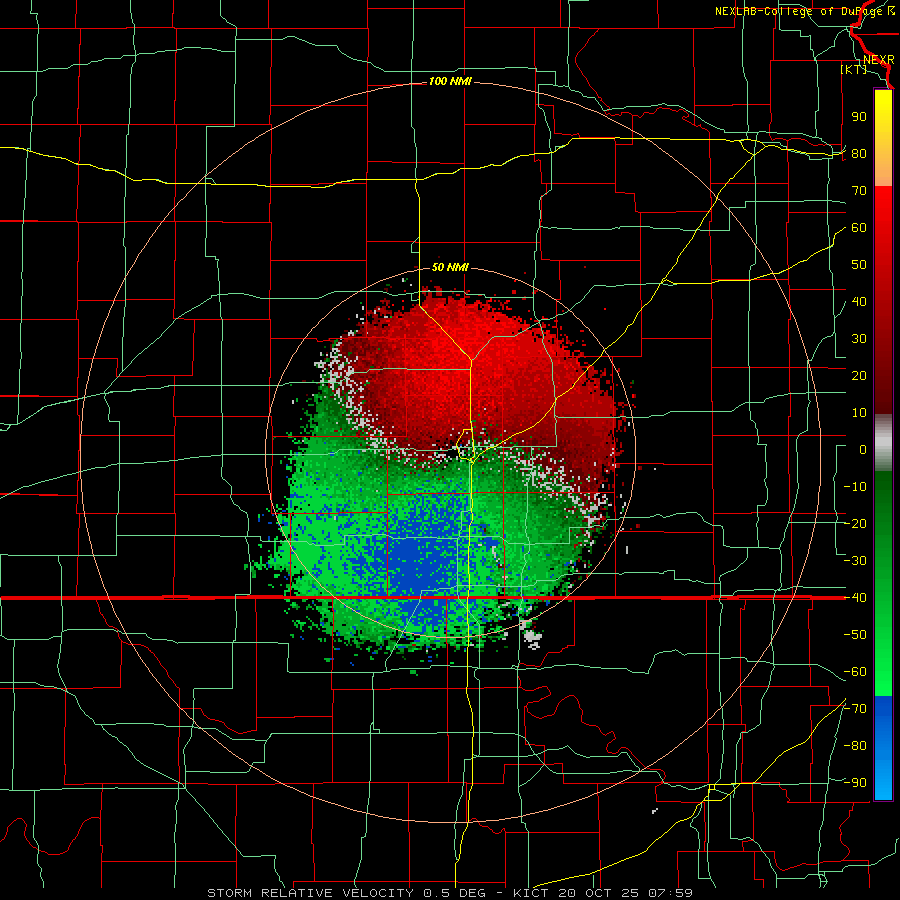Click the "-90" value on the velocity scale
This screenshot has height=900, width=900.
coord(855,783)
